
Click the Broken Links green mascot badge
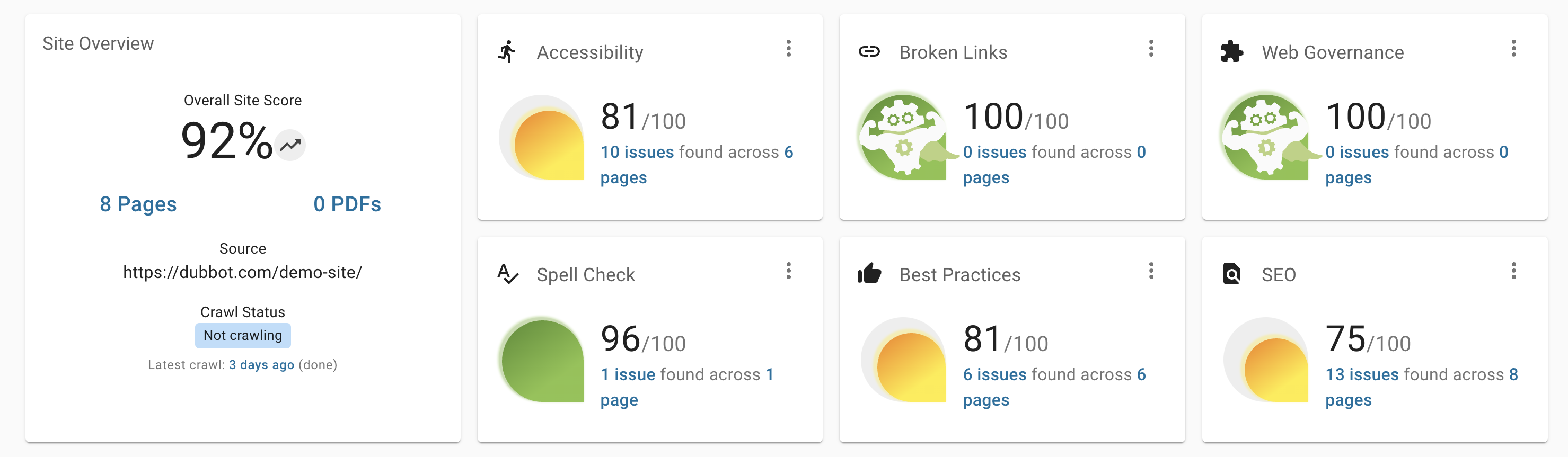903,137
